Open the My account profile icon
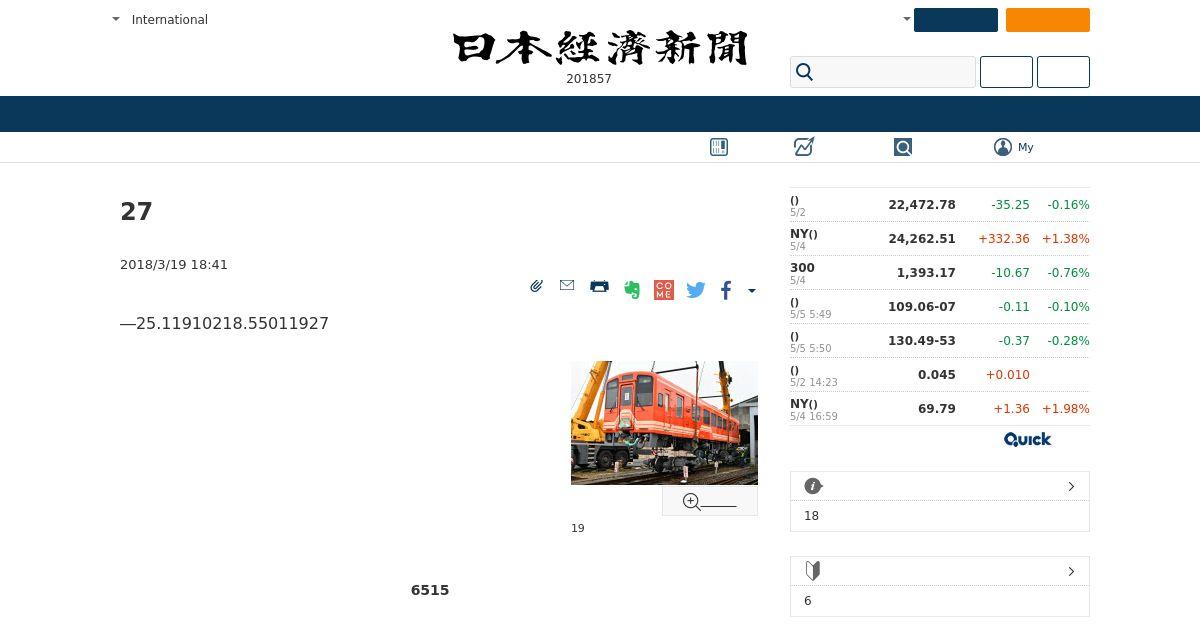This screenshot has height=630, width=1200. tap(1003, 147)
